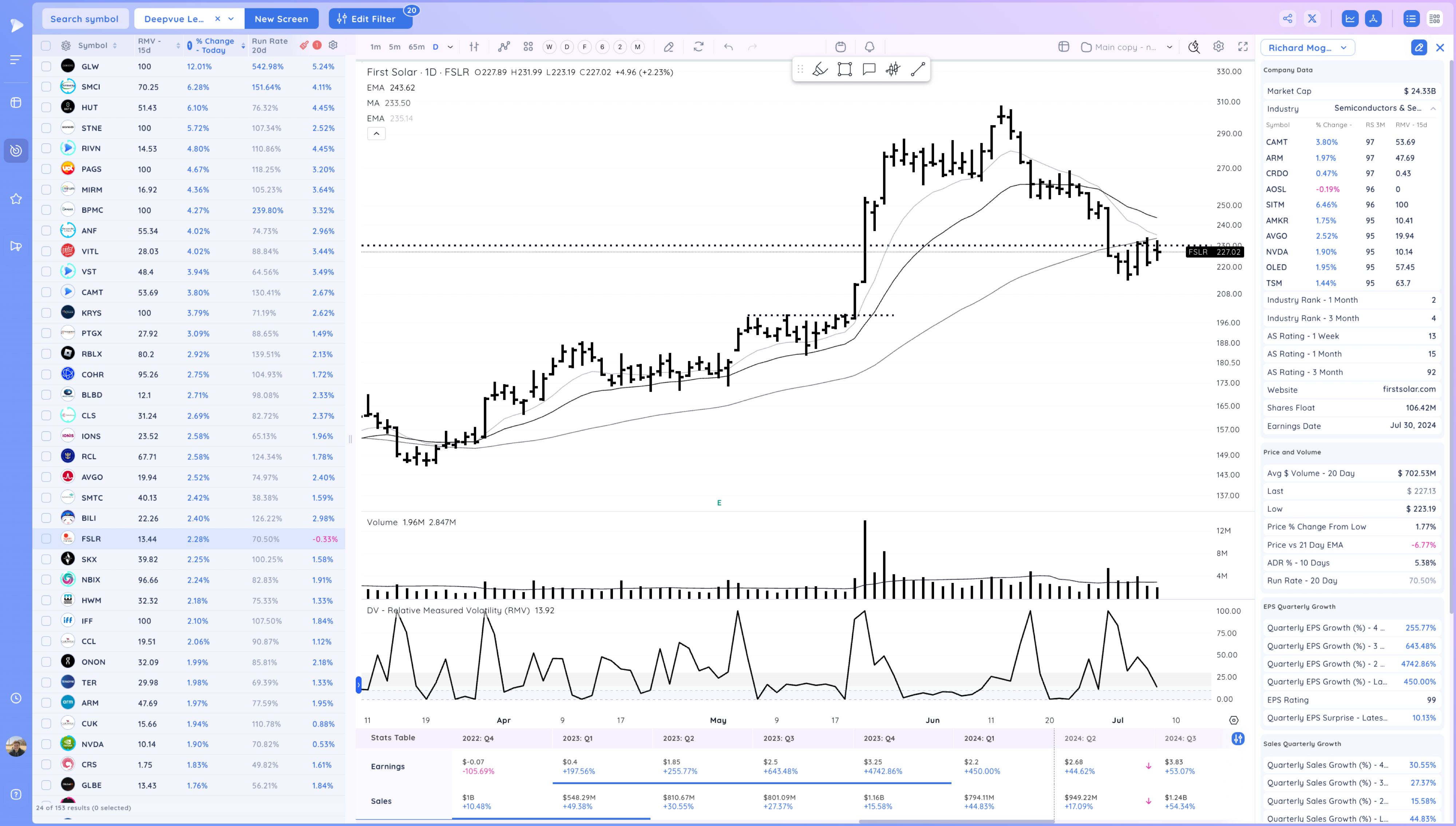Open the Richard Mog... panel dropdown
The image size is (1456, 826).
pyautogui.click(x=1307, y=48)
